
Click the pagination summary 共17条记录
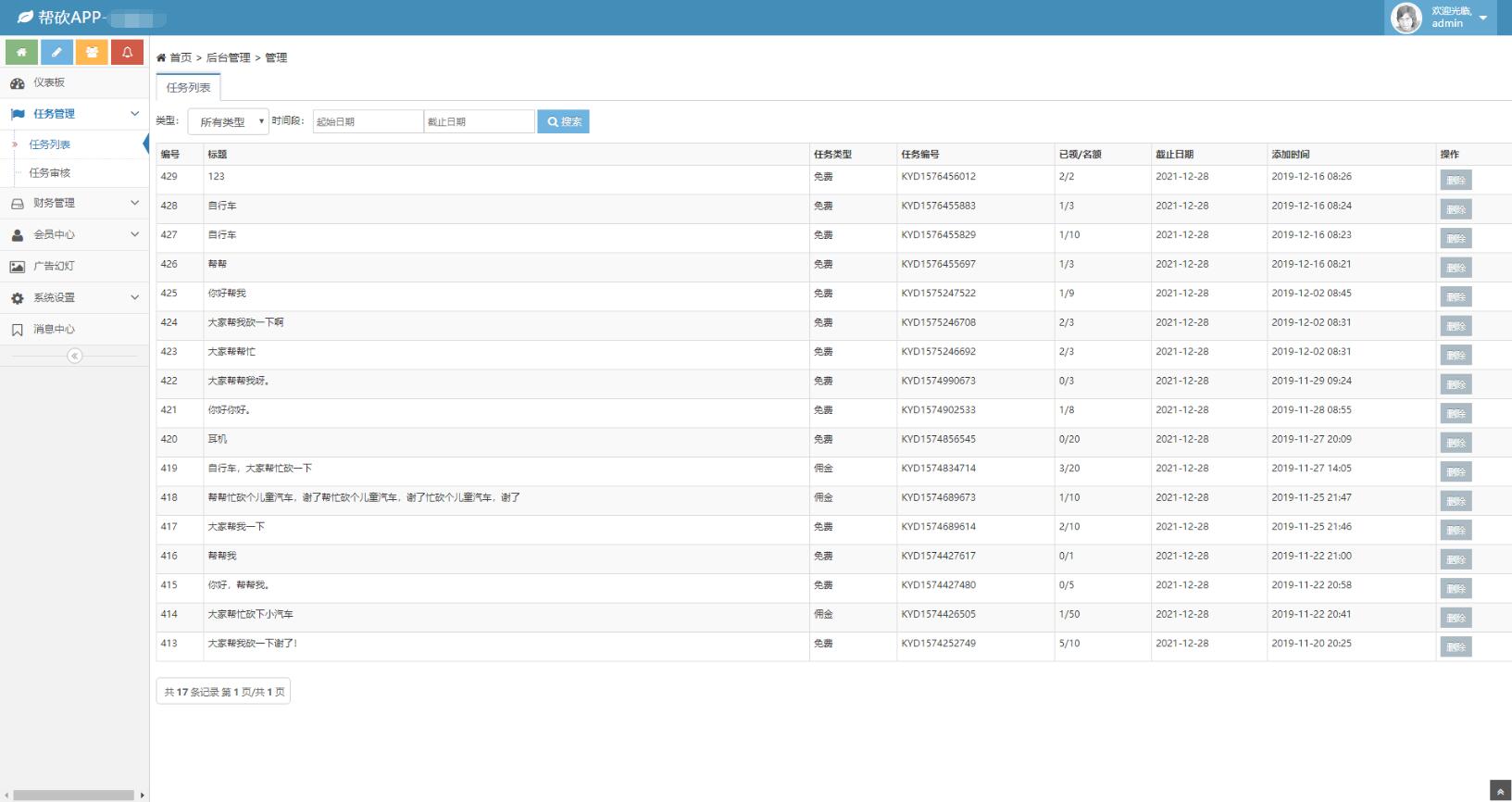[x=223, y=692]
